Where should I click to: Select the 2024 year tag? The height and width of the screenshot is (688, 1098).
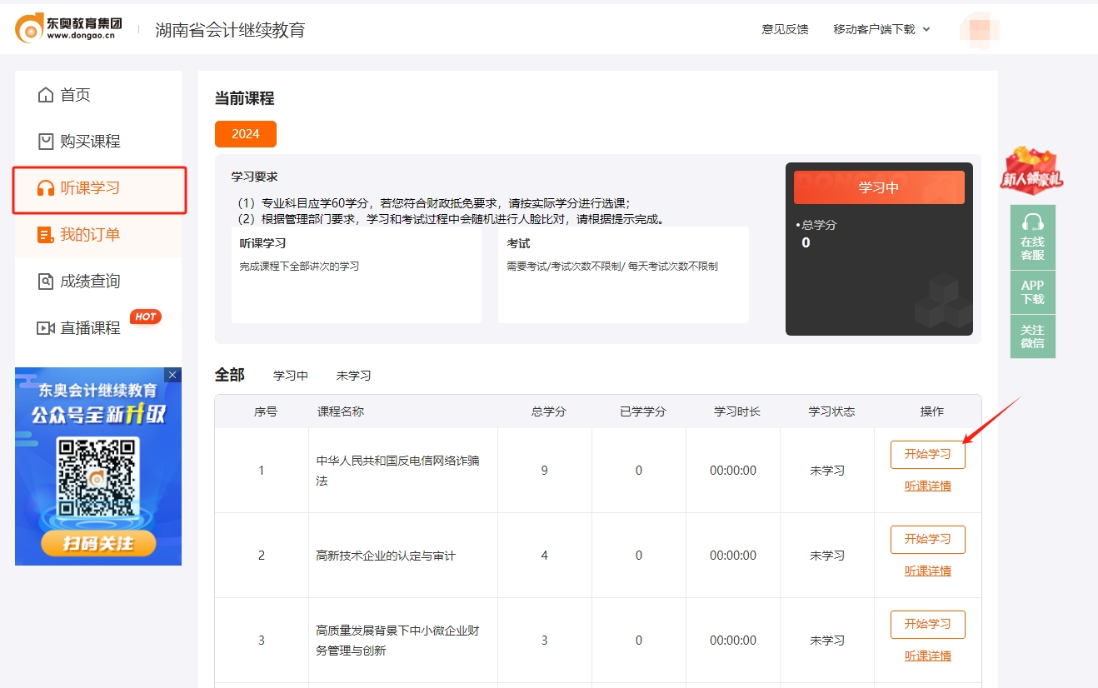click(245, 133)
